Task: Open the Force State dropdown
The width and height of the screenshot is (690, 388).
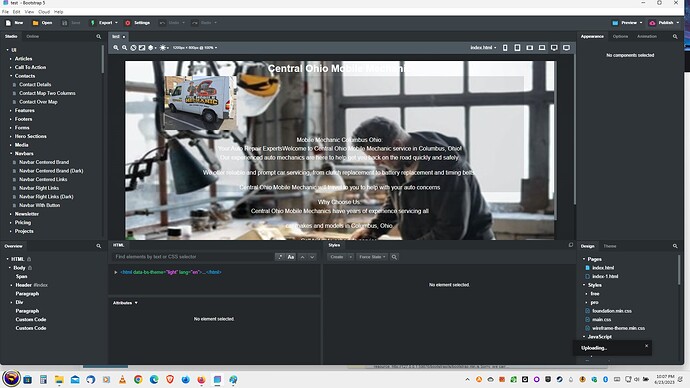Action: pos(372,256)
